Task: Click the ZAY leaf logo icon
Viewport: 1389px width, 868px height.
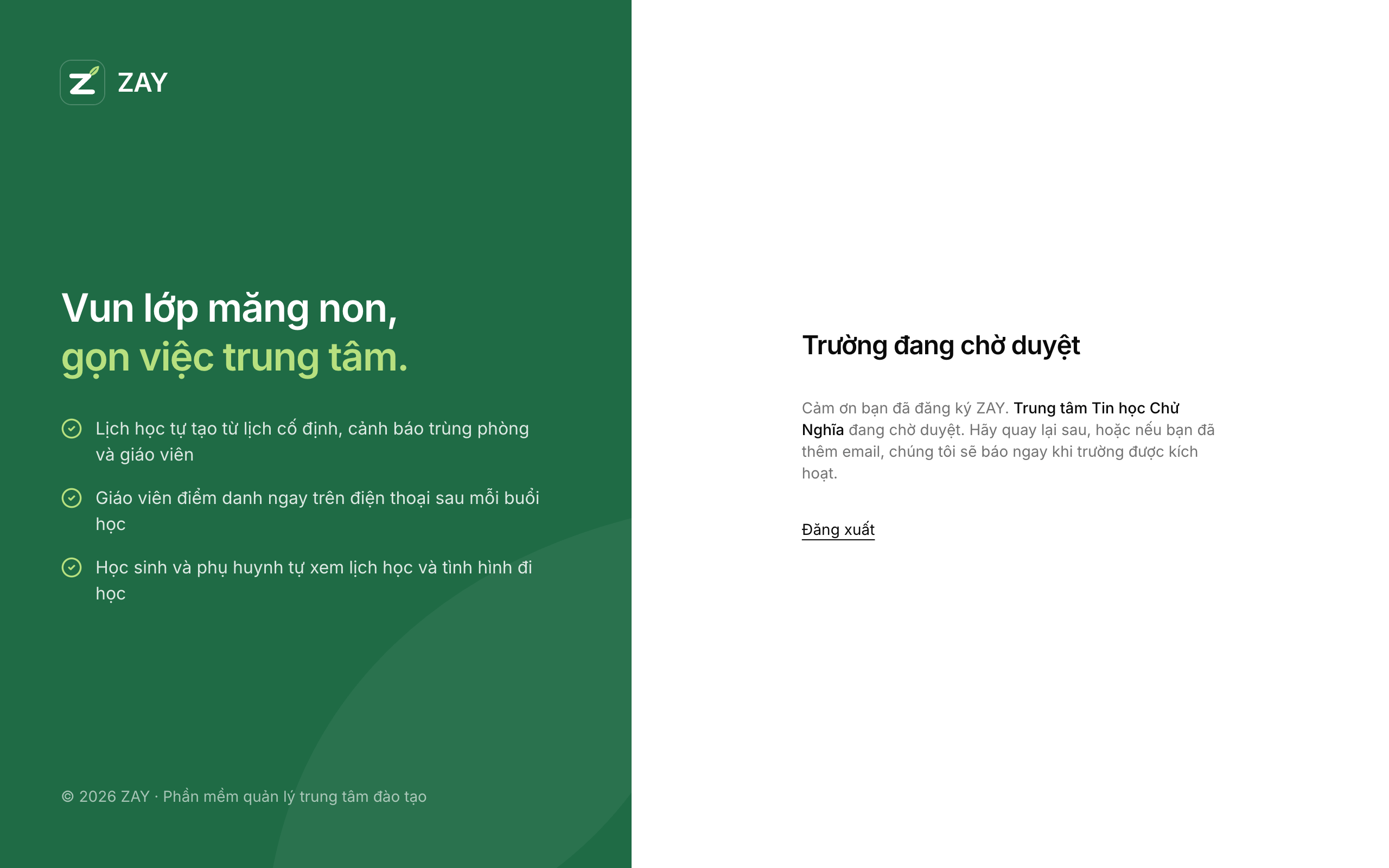Action: [82, 82]
